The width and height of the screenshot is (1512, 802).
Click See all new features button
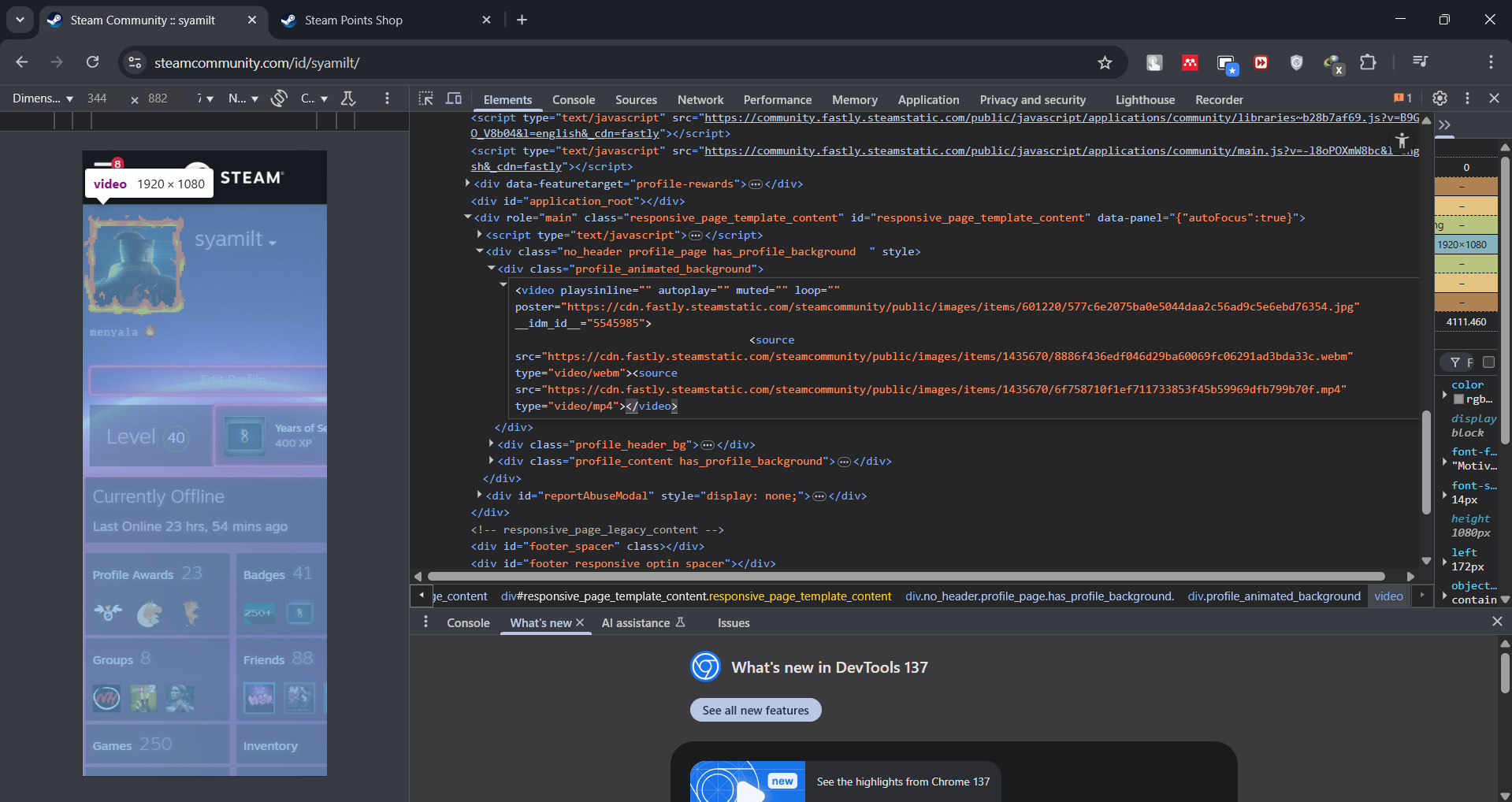coord(756,710)
